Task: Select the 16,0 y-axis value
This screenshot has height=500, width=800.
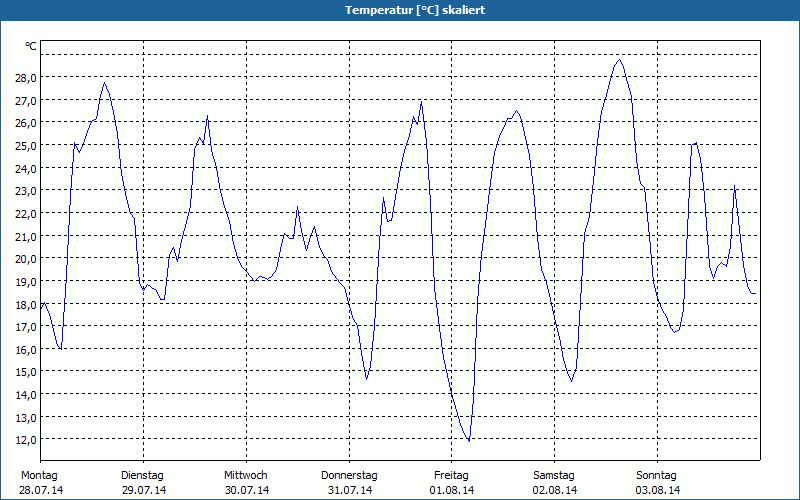Action: tap(26, 349)
